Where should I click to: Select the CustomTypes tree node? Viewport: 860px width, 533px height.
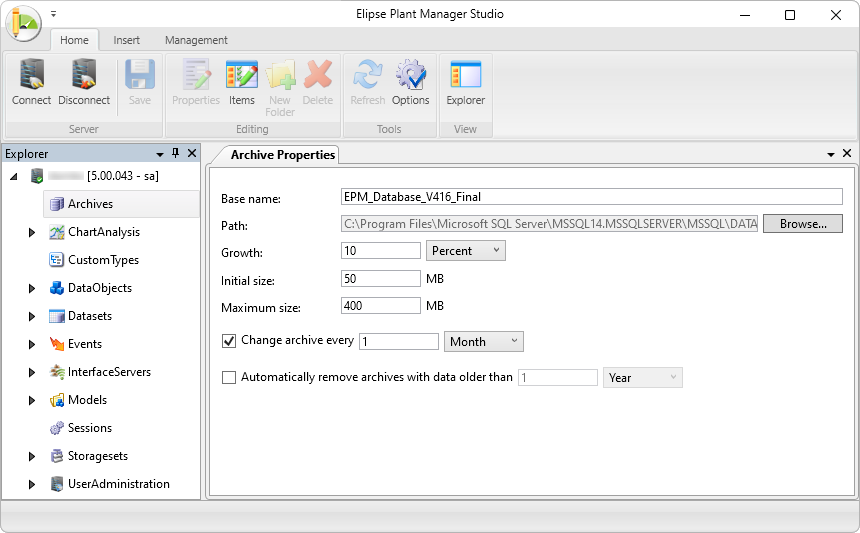point(102,260)
